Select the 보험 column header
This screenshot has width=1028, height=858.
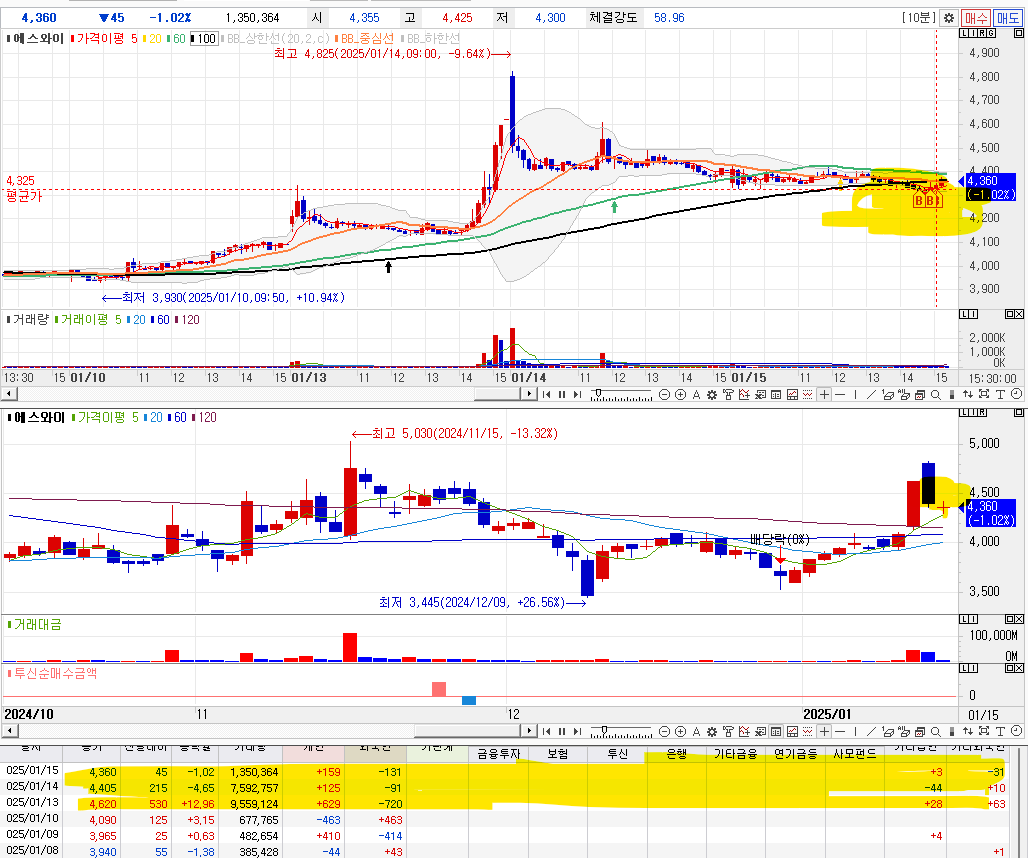click(x=558, y=754)
